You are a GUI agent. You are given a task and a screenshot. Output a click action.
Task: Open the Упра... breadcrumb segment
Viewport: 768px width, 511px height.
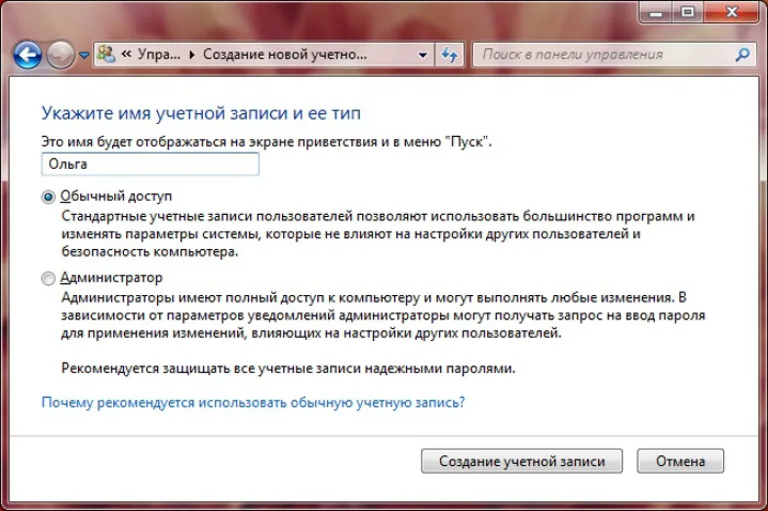159,54
